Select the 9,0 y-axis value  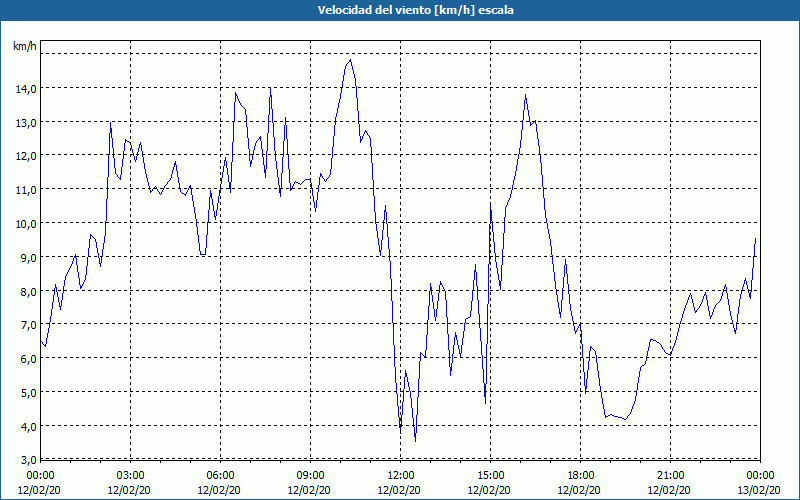pos(29,258)
